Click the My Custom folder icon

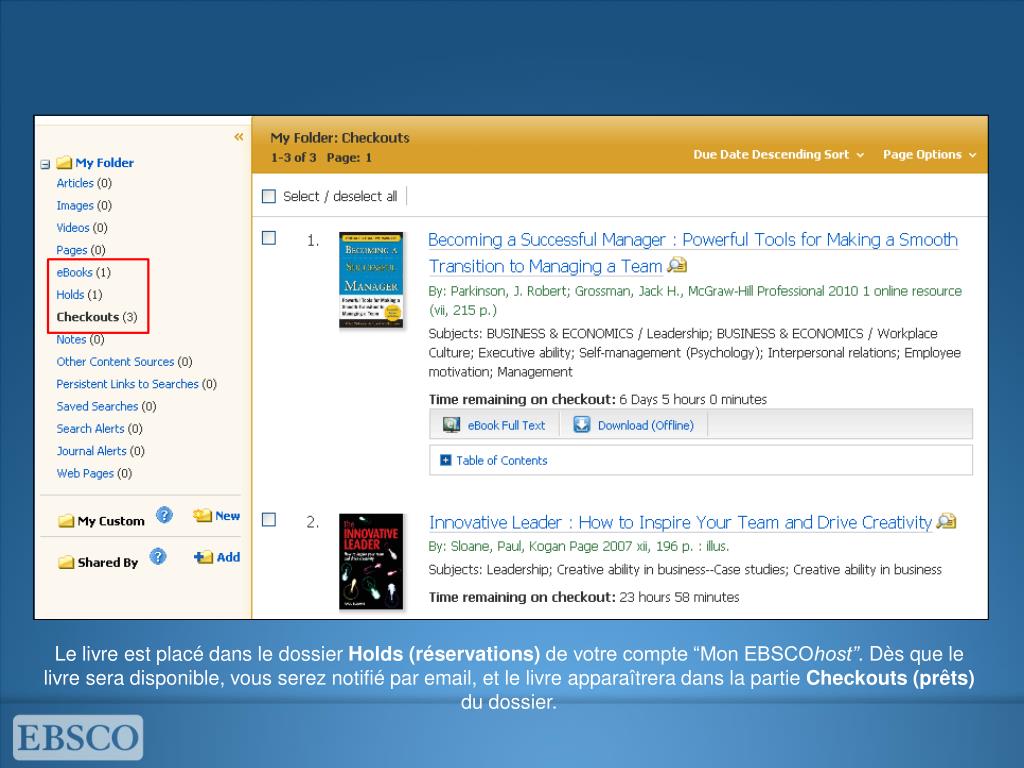[x=66, y=520]
